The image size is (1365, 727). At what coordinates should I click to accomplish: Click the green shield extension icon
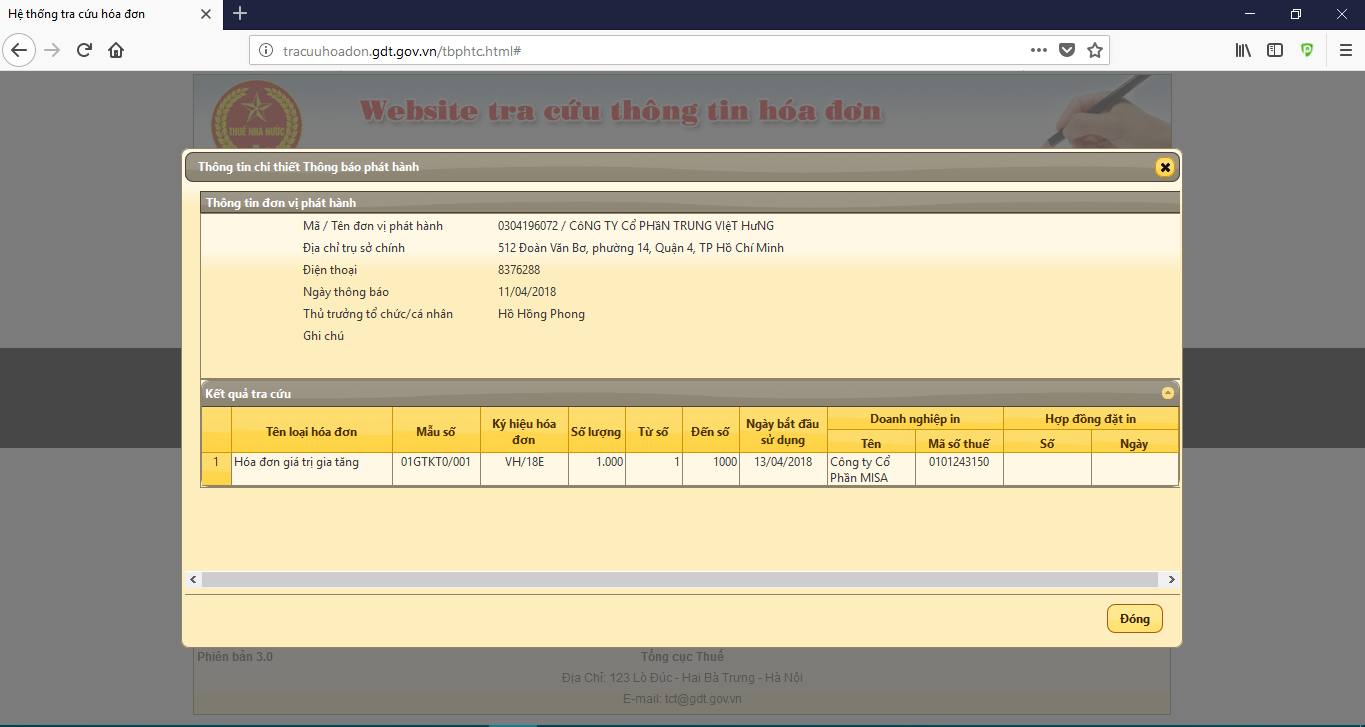coord(1307,50)
